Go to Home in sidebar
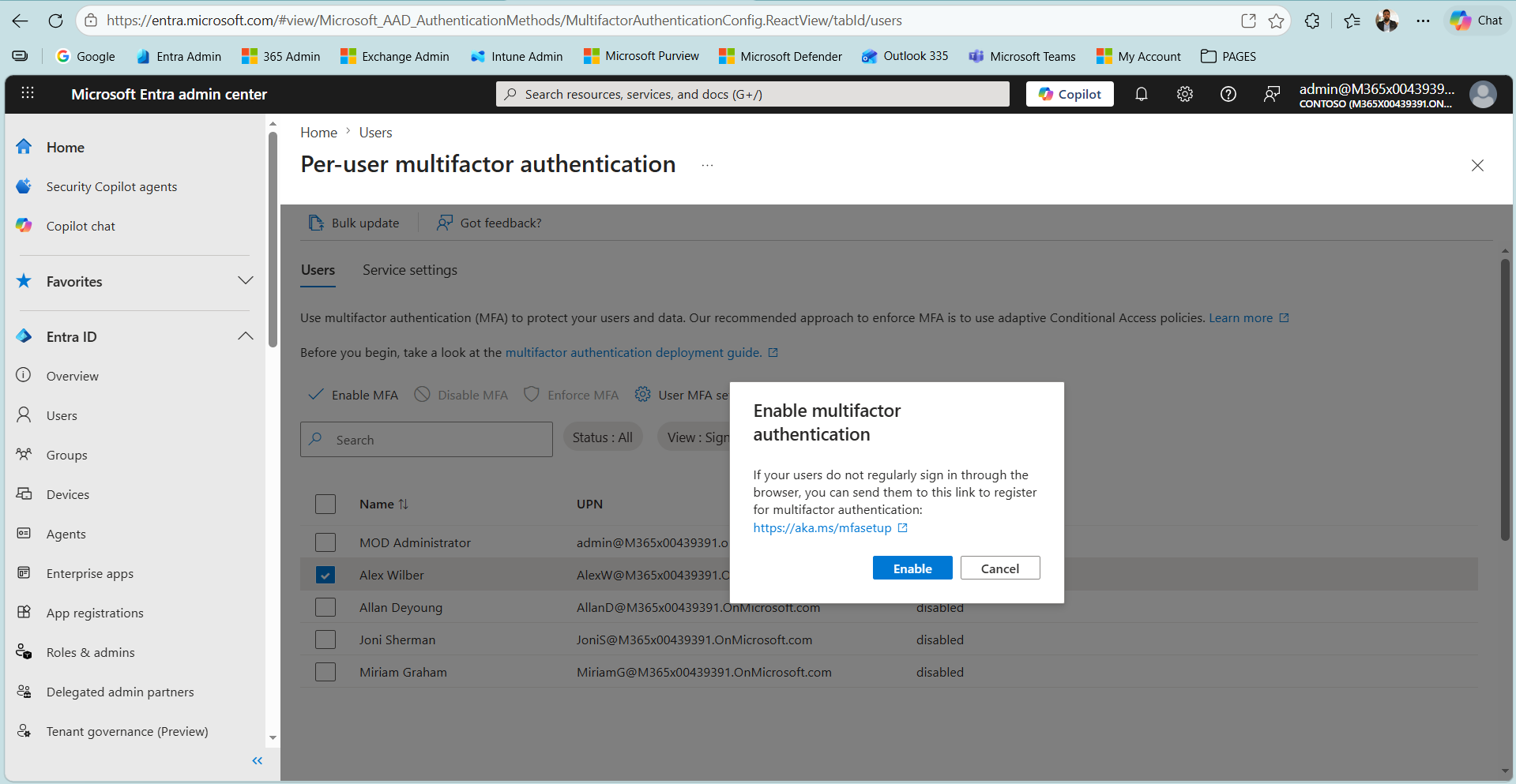The width and height of the screenshot is (1516, 784). [65, 148]
